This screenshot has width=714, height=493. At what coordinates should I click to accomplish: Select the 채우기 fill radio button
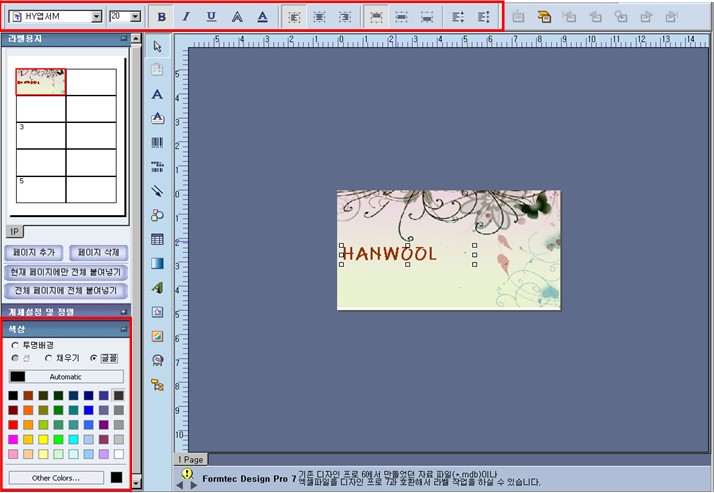(x=48, y=358)
